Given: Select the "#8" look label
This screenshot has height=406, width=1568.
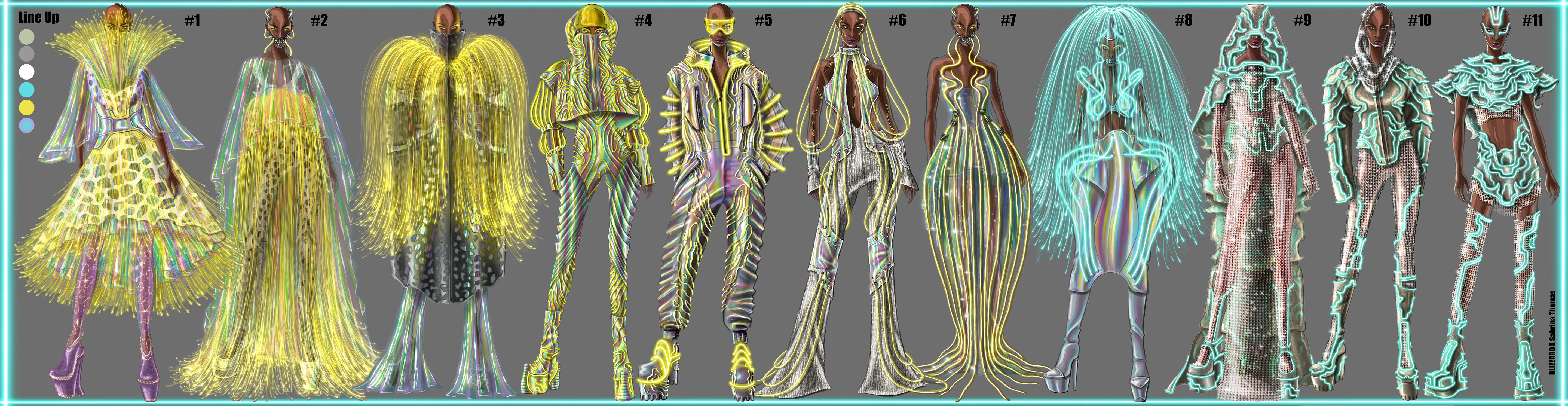Looking at the screenshot, I should [x=1183, y=21].
